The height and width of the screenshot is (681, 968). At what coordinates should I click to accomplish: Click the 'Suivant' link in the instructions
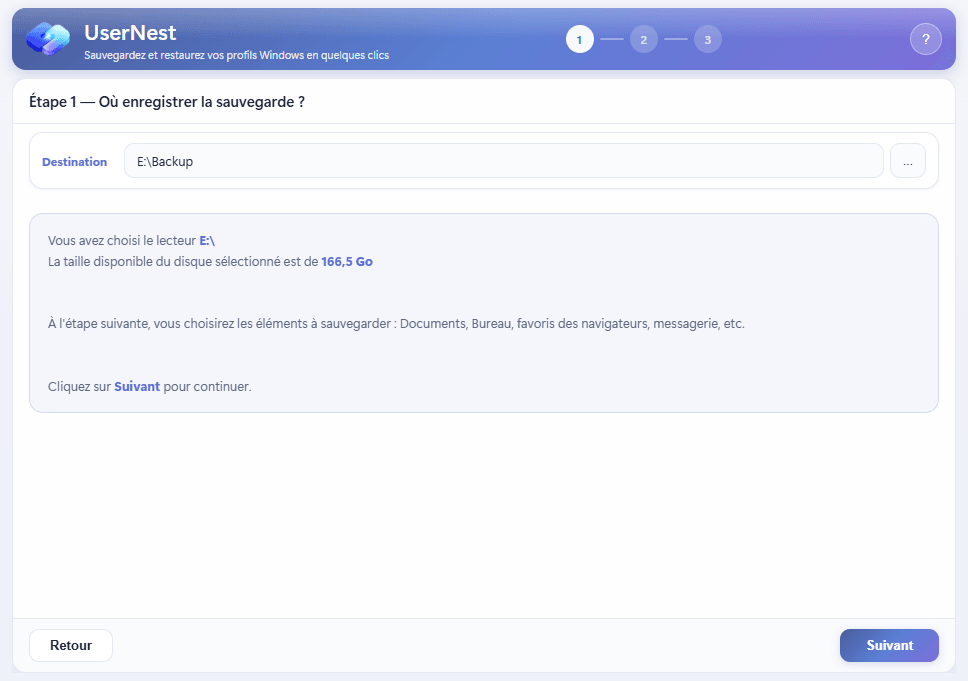[137, 386]
